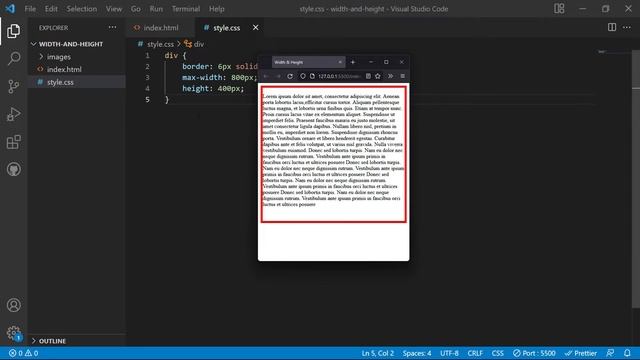Open the File menu
640x360 pixels.
(30, 9)
